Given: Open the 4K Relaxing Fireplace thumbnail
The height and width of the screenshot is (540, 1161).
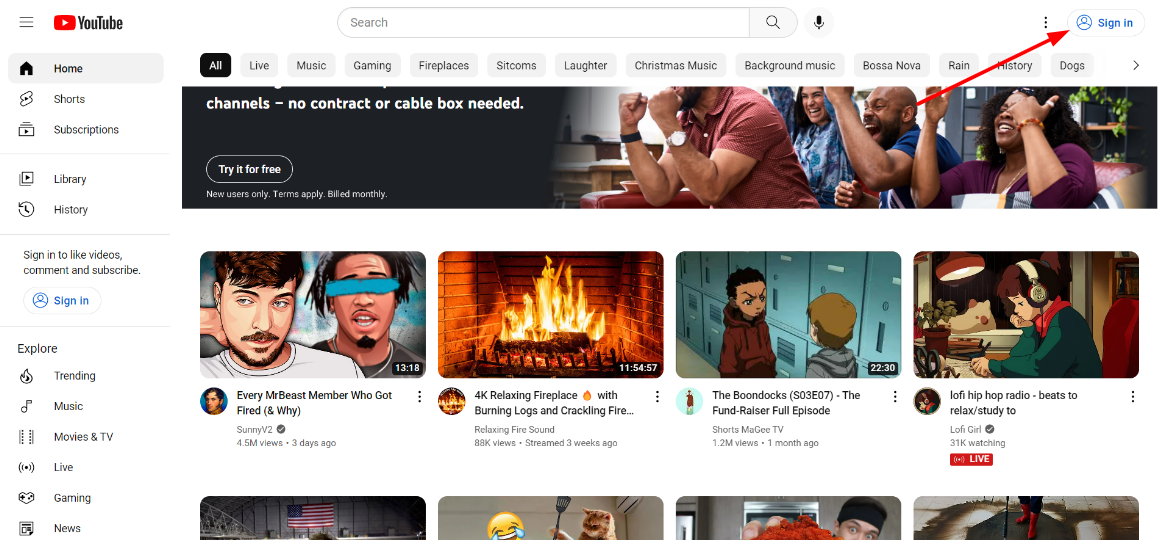Looking at the screenshot, I should coord(550,314).
